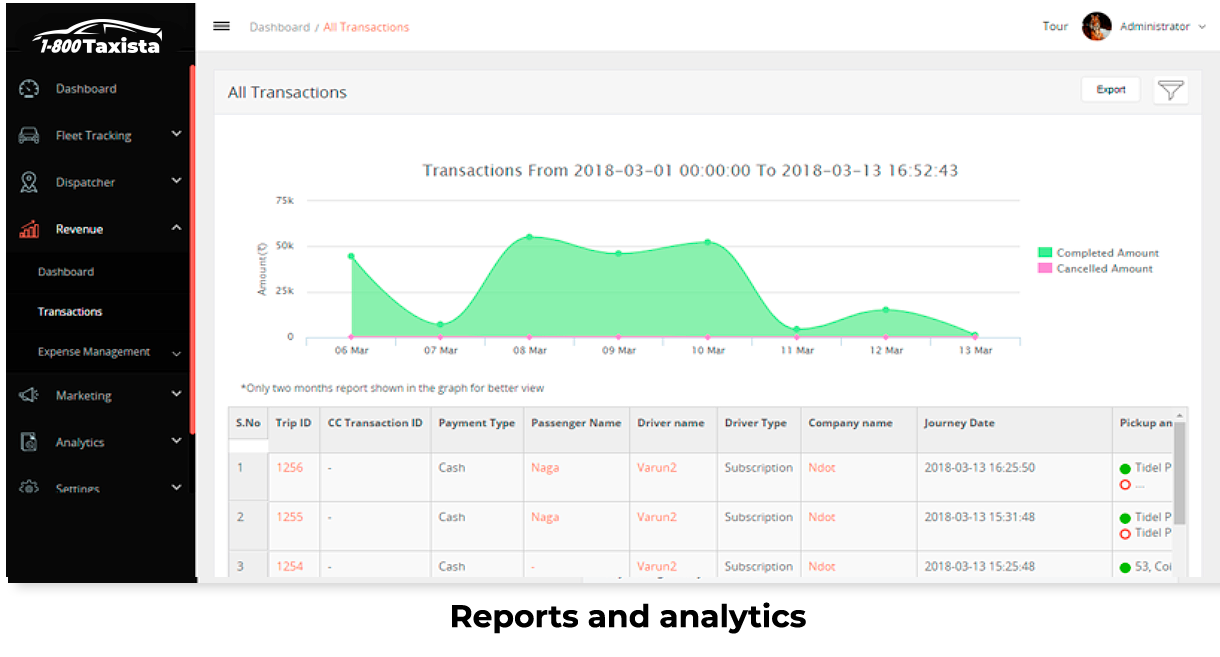Open company Ndot in row 1
1220x657 pixels.
click(x=822, y=468)
